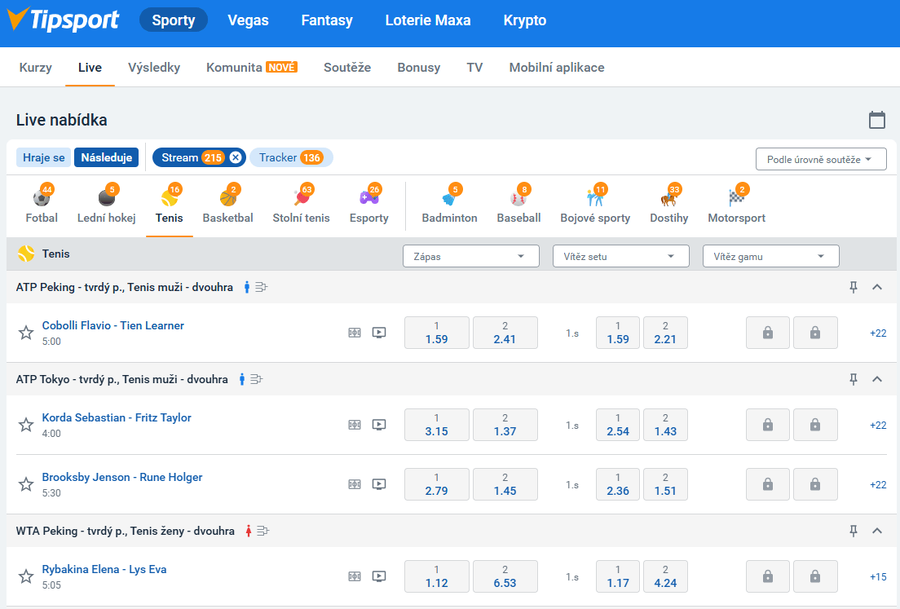Open the calendar icon beside Live nabídka
The width and height of the screenshot is (900, 609).
pyautogui.click(x=876, y=120)
